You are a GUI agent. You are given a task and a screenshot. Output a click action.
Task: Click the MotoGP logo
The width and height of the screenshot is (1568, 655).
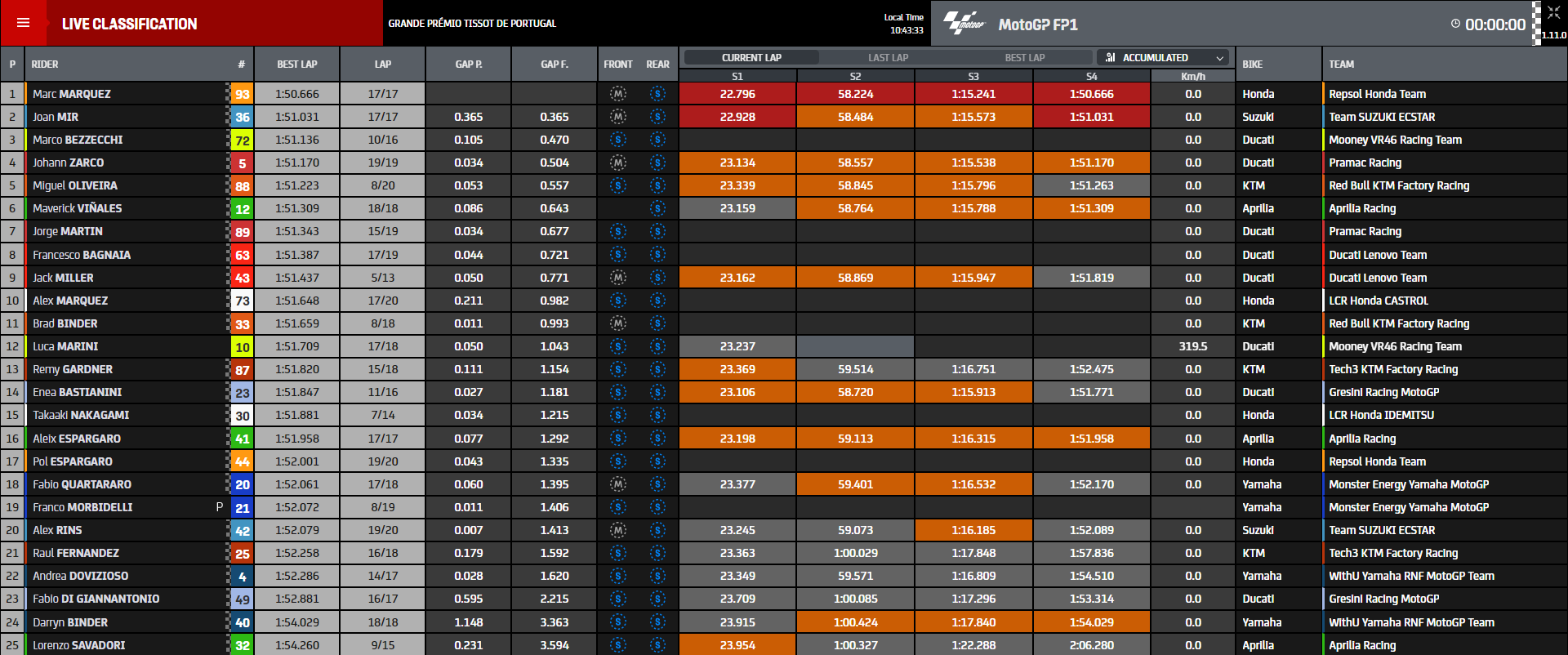(964, 24)
